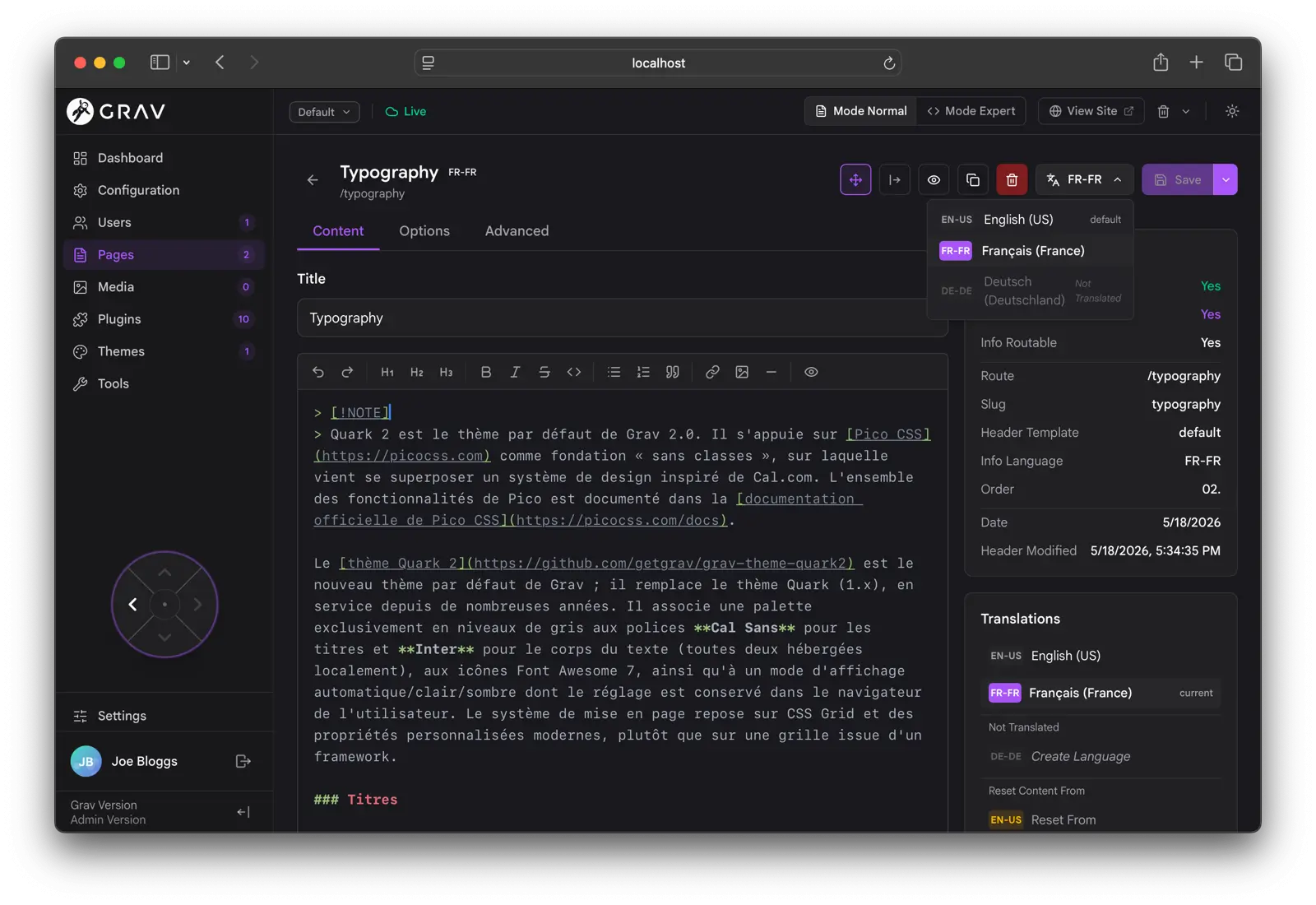Insert an image via editor toolbar
This screenshot has width=1316, height=905.
(742, 372)
